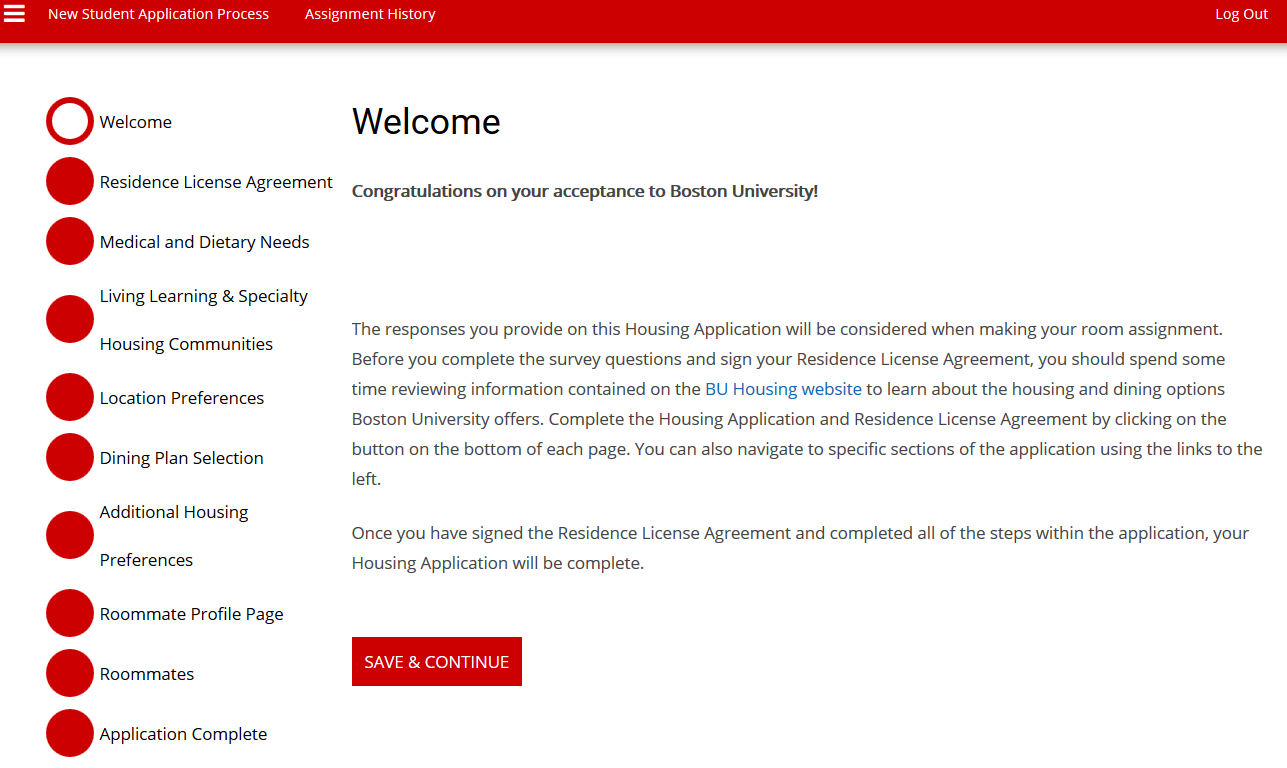Click the Roommates step circle icon
The width and height of the screenshot is (1287, 768).
70,673
